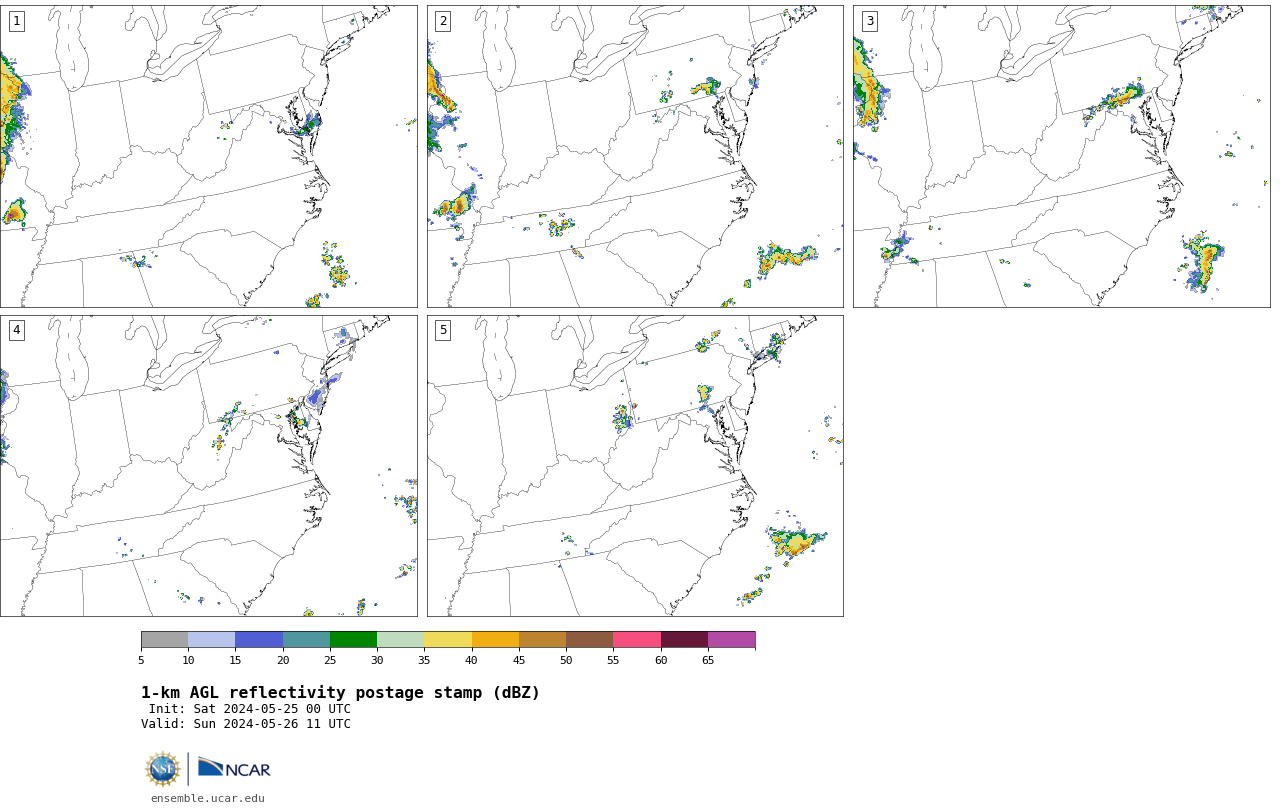Click the ensemble.ucar.edu text
Screen dimensions: 1280x809
[x=208, y=798]
